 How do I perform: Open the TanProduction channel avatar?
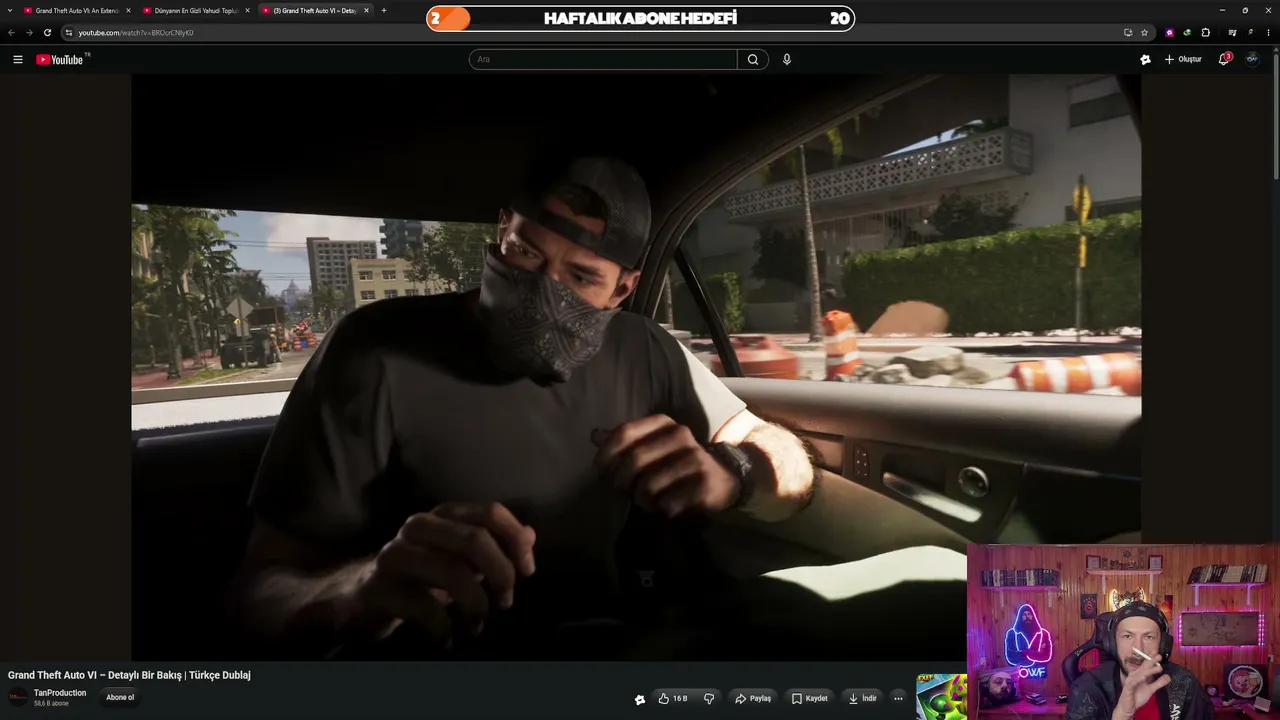18,697
